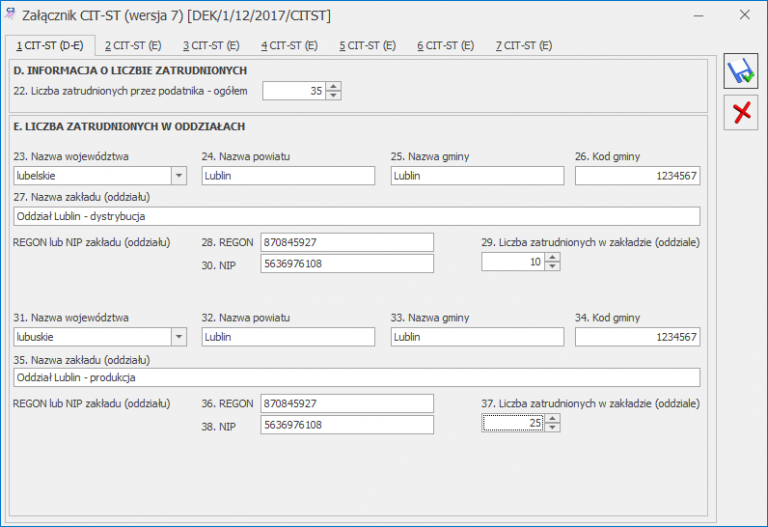Click the red X cancel icon
The height and width of the screenshot is (527, 768).
point(741,112)
